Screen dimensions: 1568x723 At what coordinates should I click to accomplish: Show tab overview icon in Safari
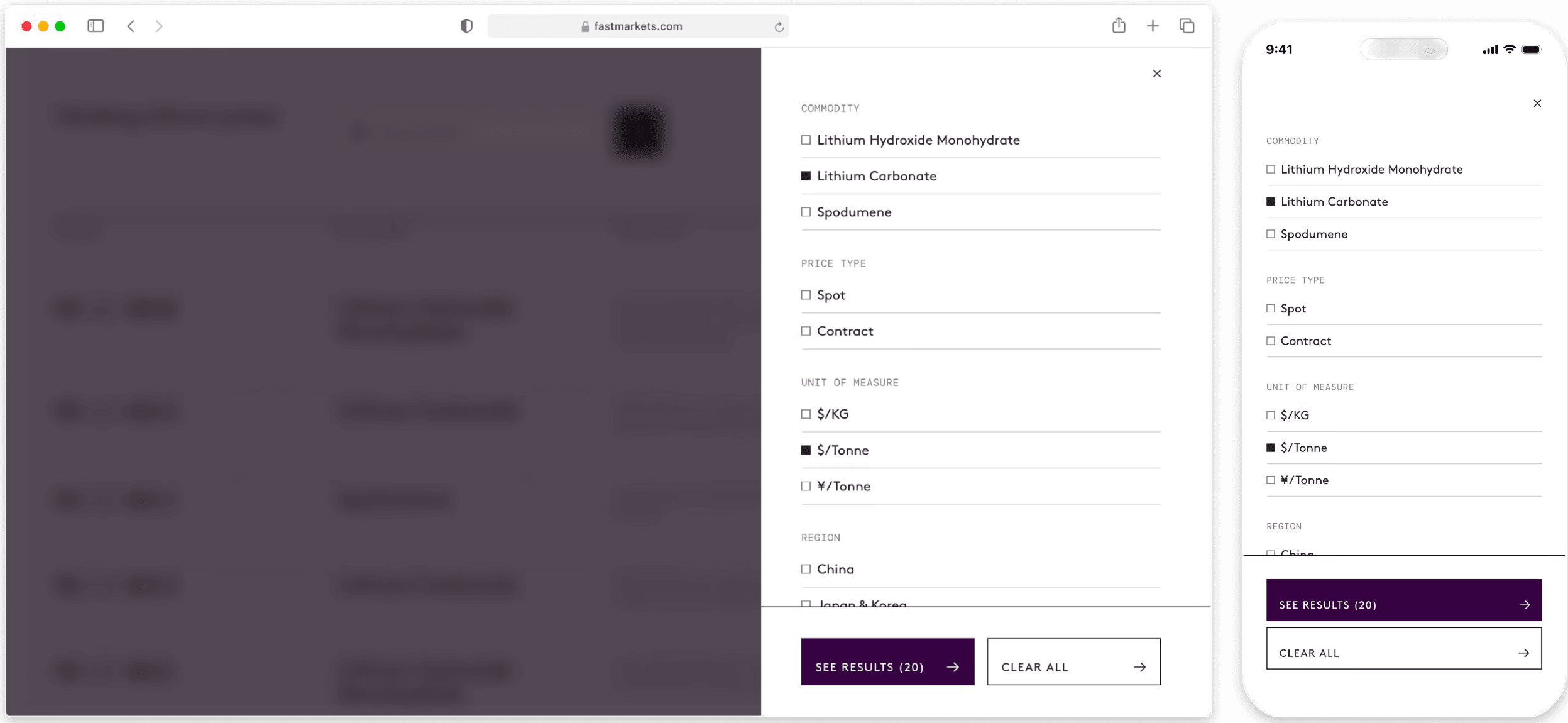(x=1187, y=26)
